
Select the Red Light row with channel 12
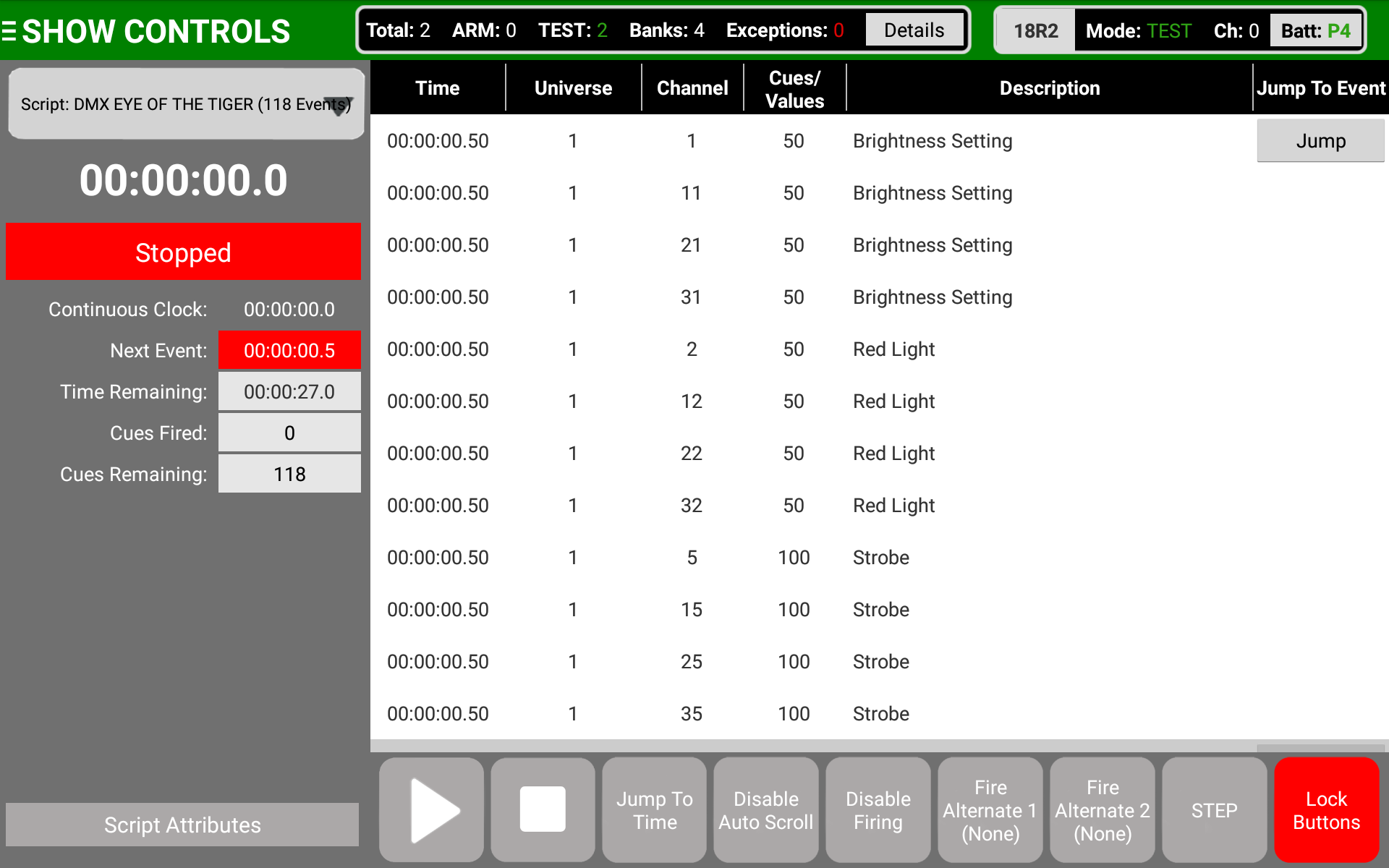click(880, 401)
